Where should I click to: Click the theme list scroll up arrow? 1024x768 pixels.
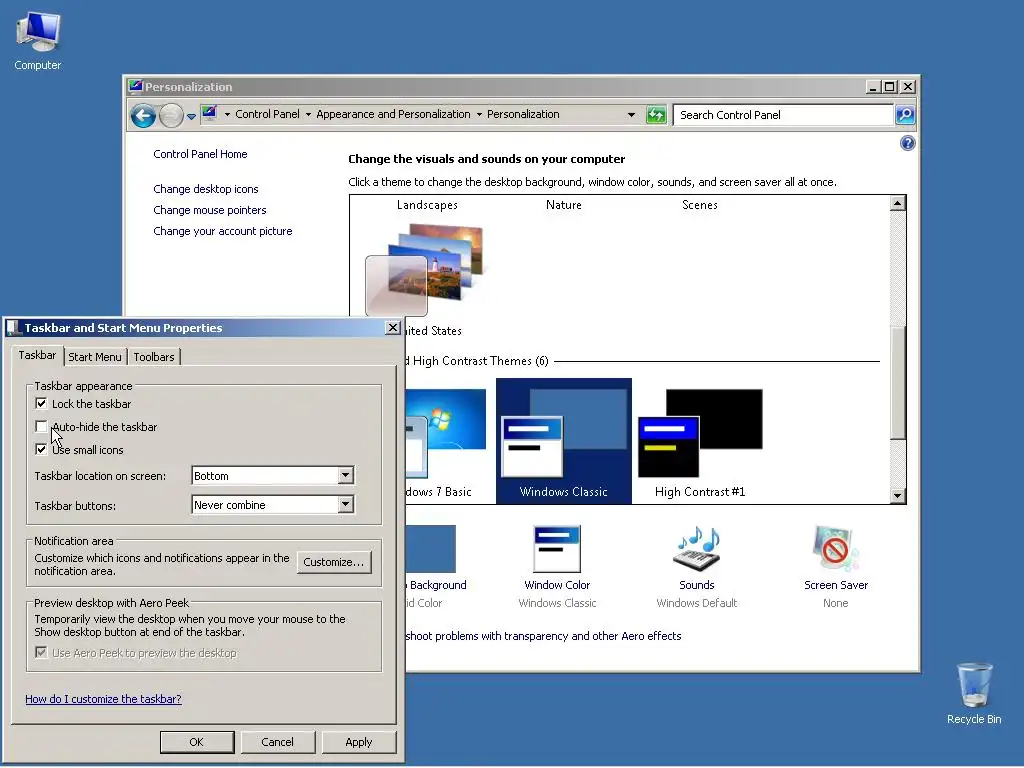click(897, 203)
